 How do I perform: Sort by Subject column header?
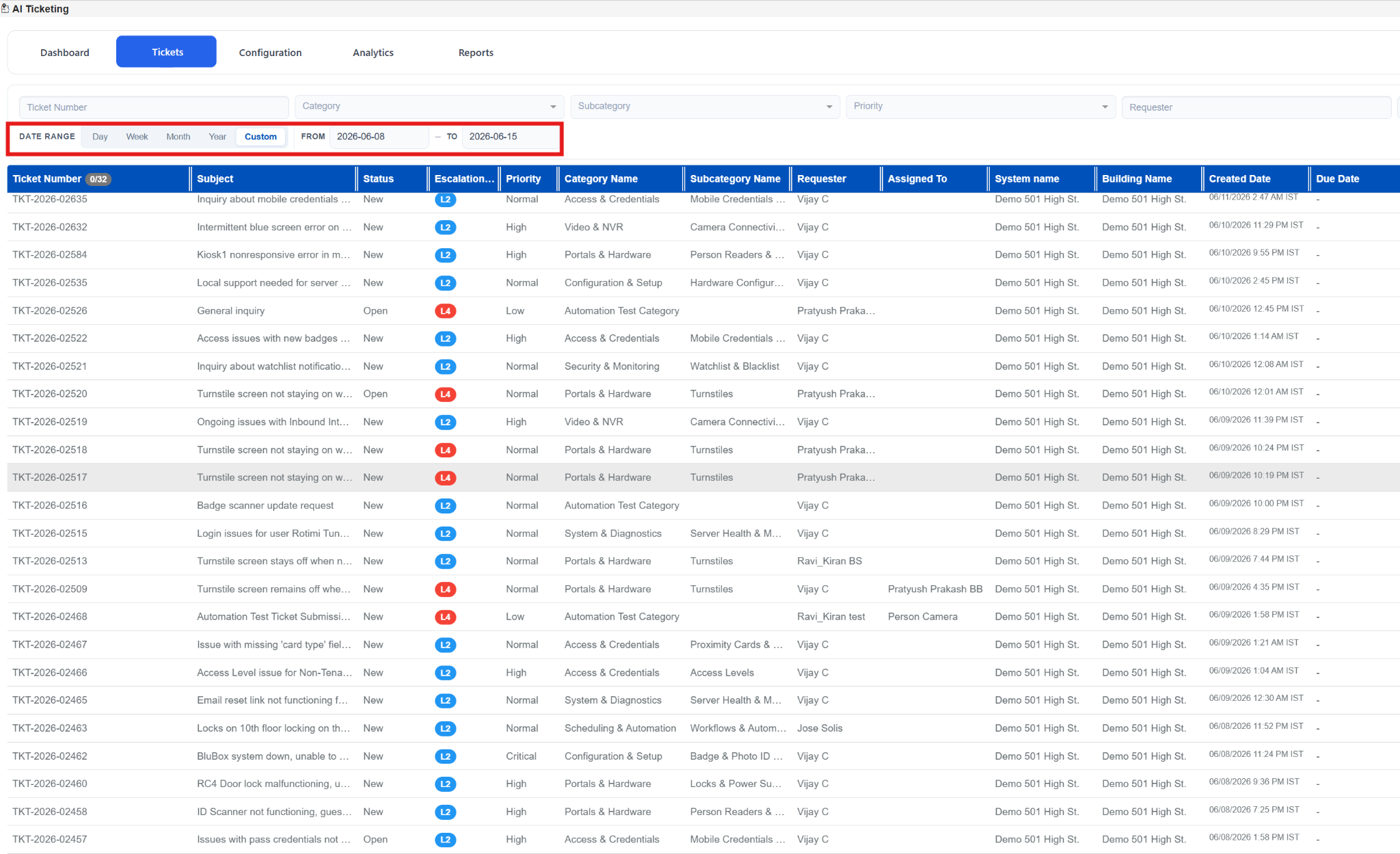[x=215, y=179]
